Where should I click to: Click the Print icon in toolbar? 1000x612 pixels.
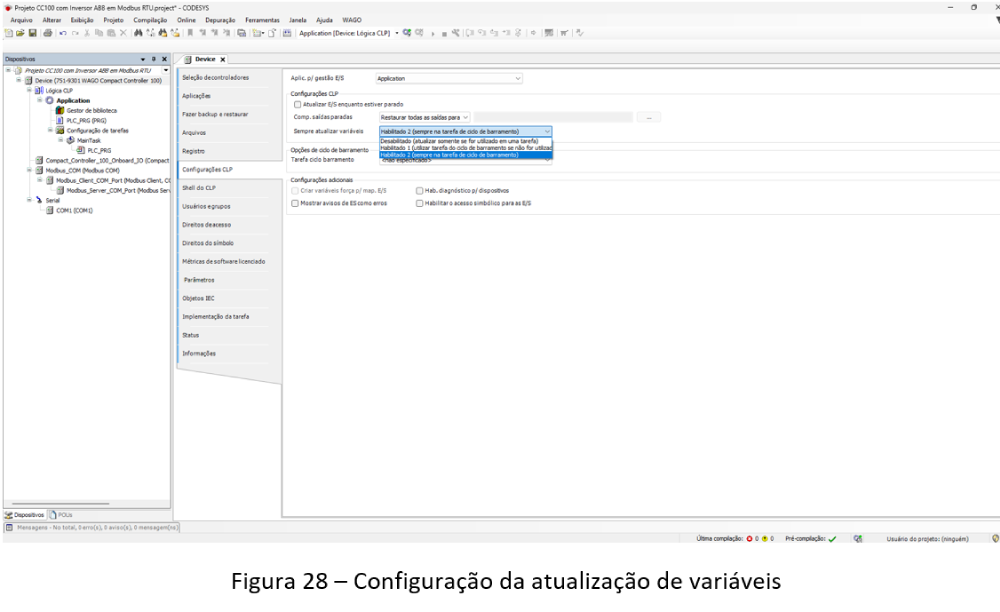(x=46, y=32)
